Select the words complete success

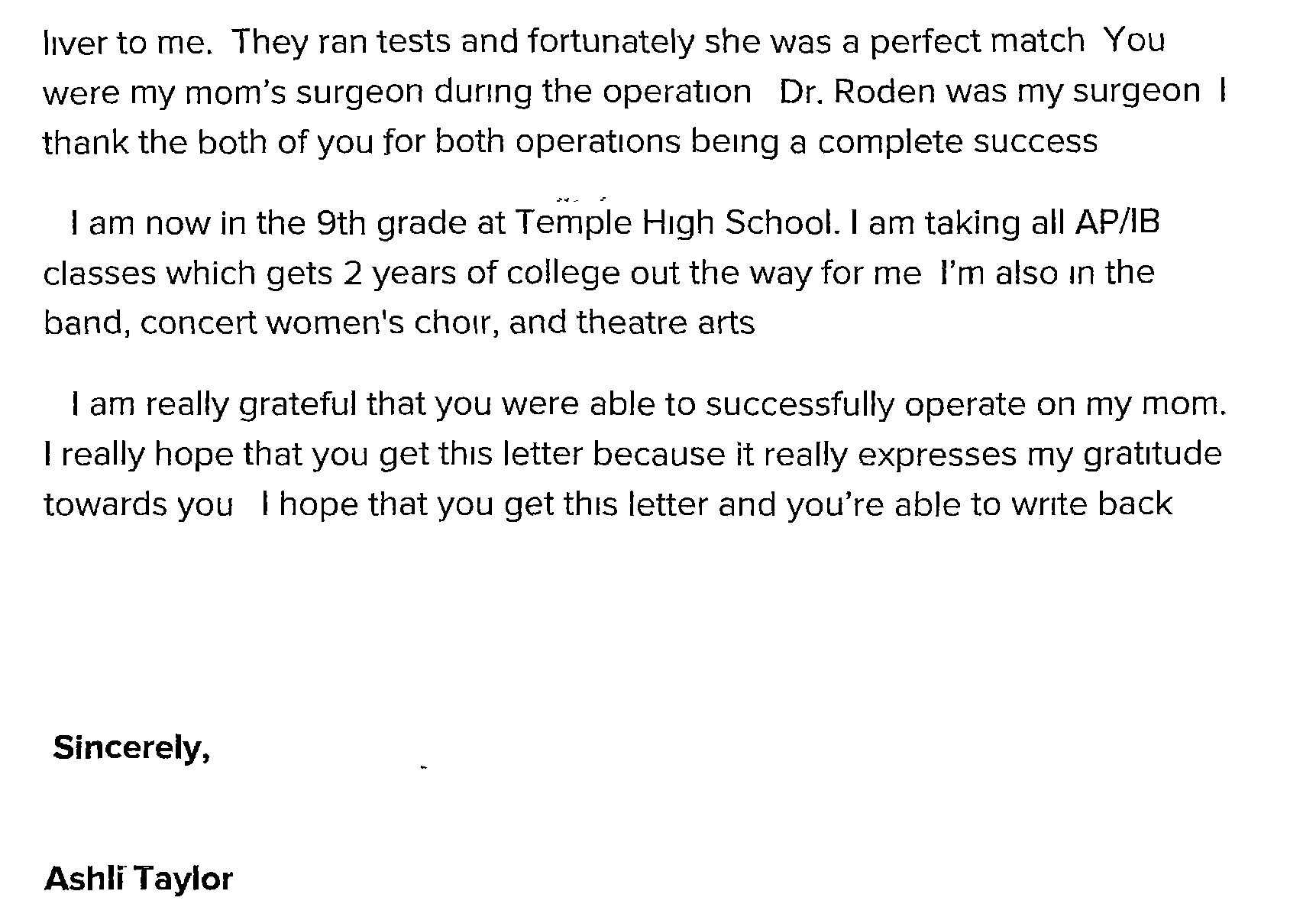958,142
